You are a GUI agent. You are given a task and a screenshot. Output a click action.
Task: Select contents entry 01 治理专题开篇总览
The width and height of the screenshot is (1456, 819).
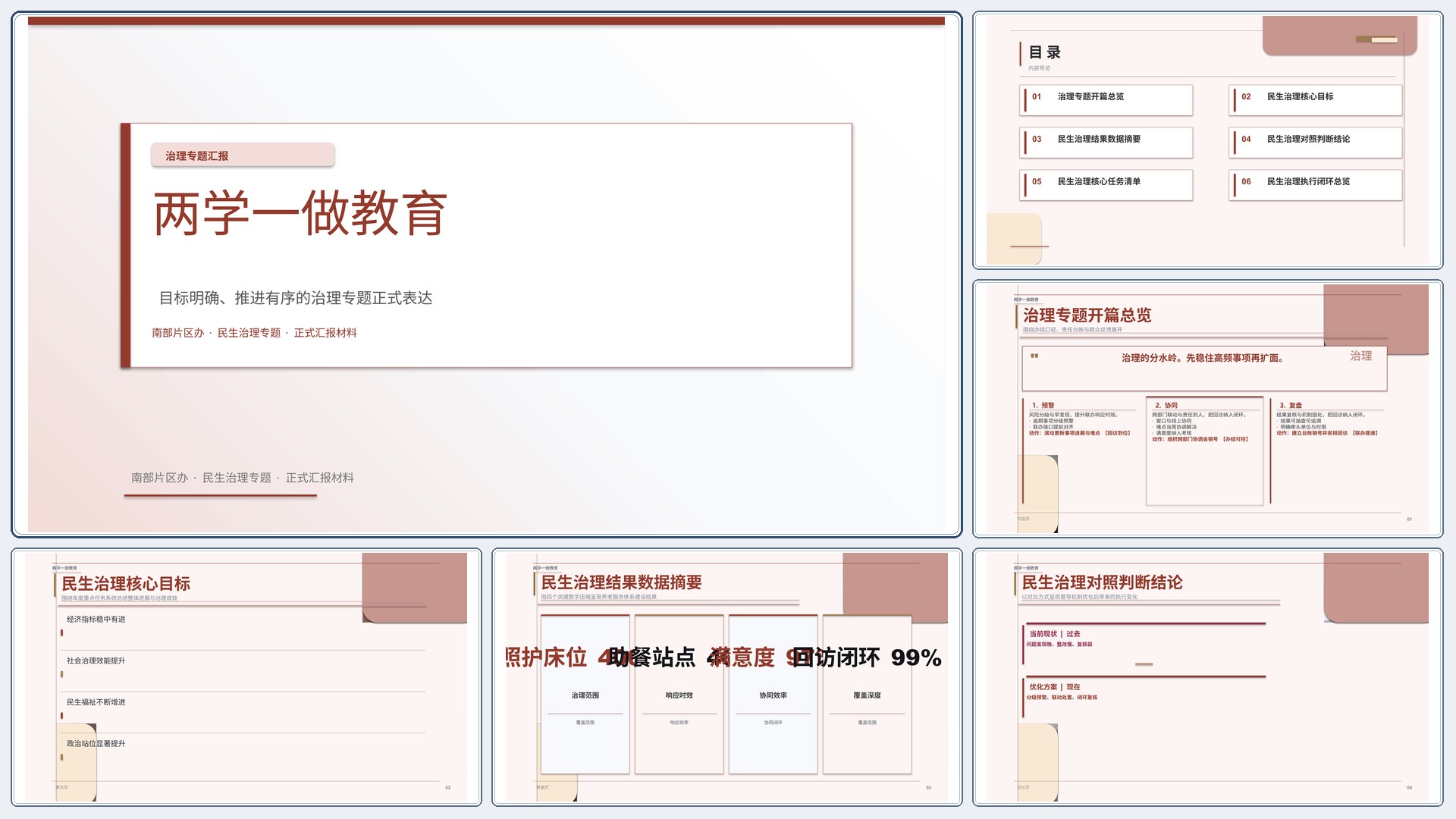[1106, 100]
